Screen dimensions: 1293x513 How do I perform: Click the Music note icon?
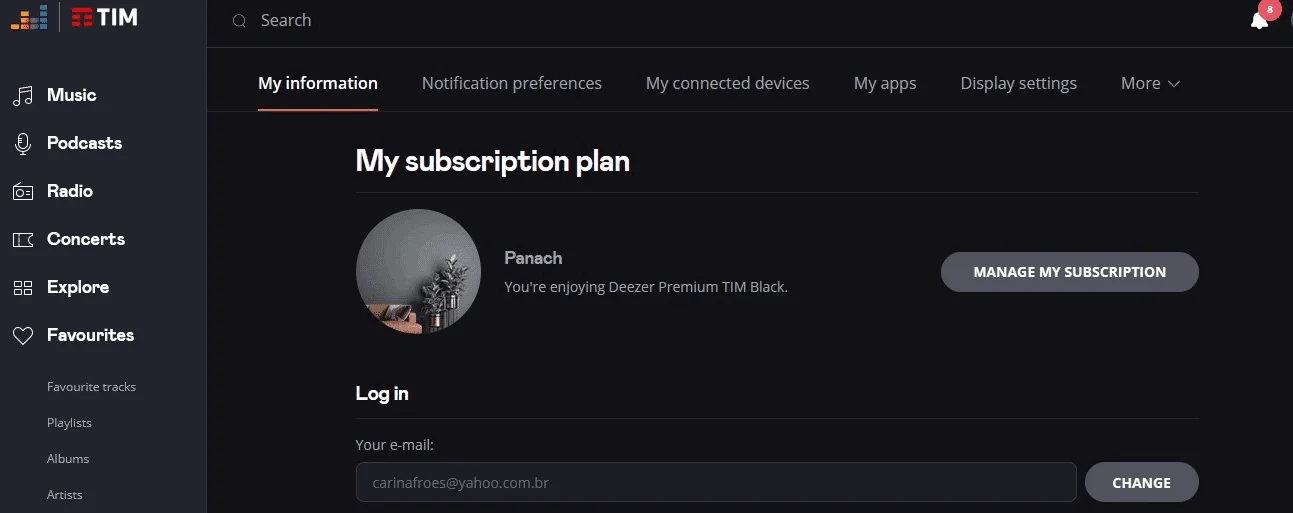coord(23,96)
